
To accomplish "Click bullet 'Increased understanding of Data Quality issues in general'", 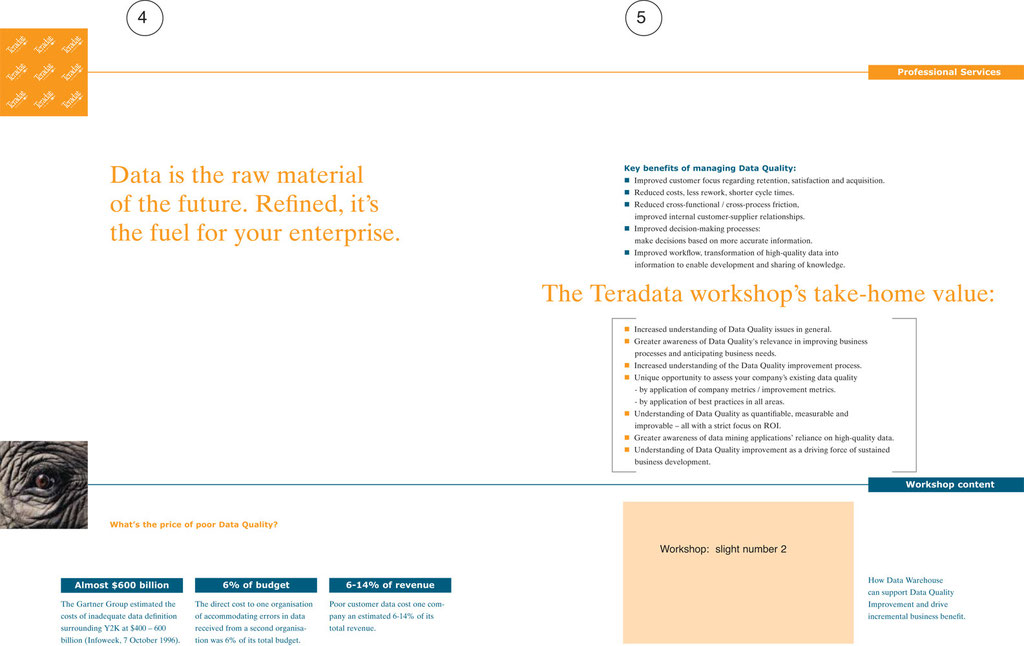I will point(728,330).
